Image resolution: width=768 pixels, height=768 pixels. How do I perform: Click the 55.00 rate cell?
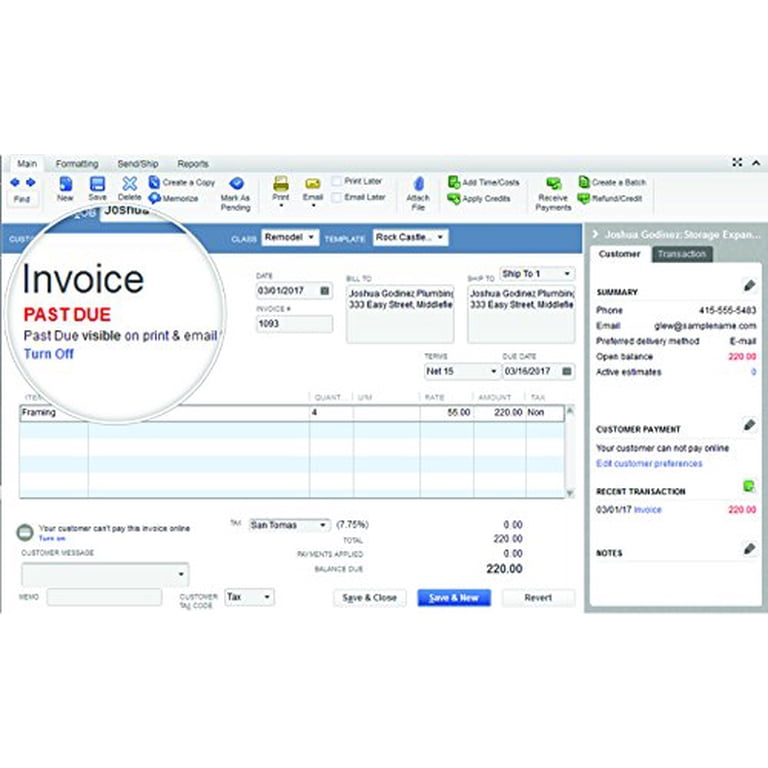[446, 413]
